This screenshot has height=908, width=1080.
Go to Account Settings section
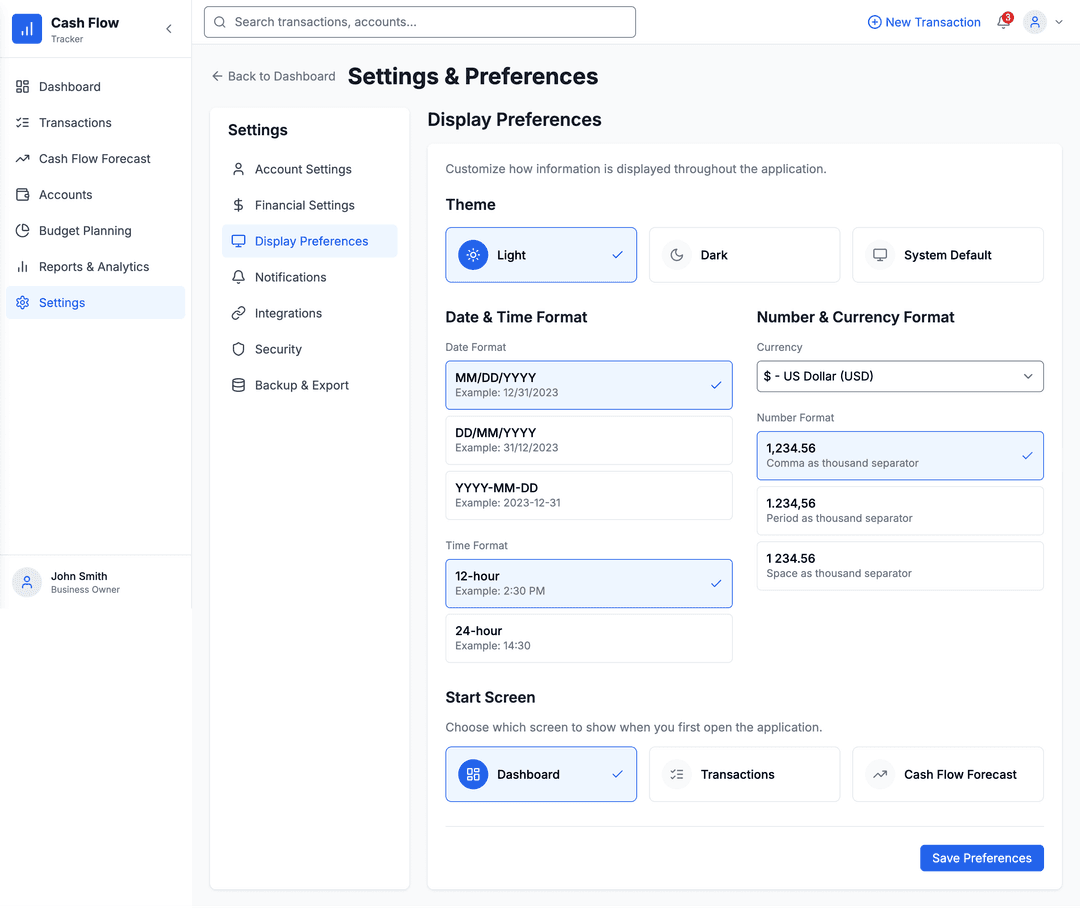point(303,169)
